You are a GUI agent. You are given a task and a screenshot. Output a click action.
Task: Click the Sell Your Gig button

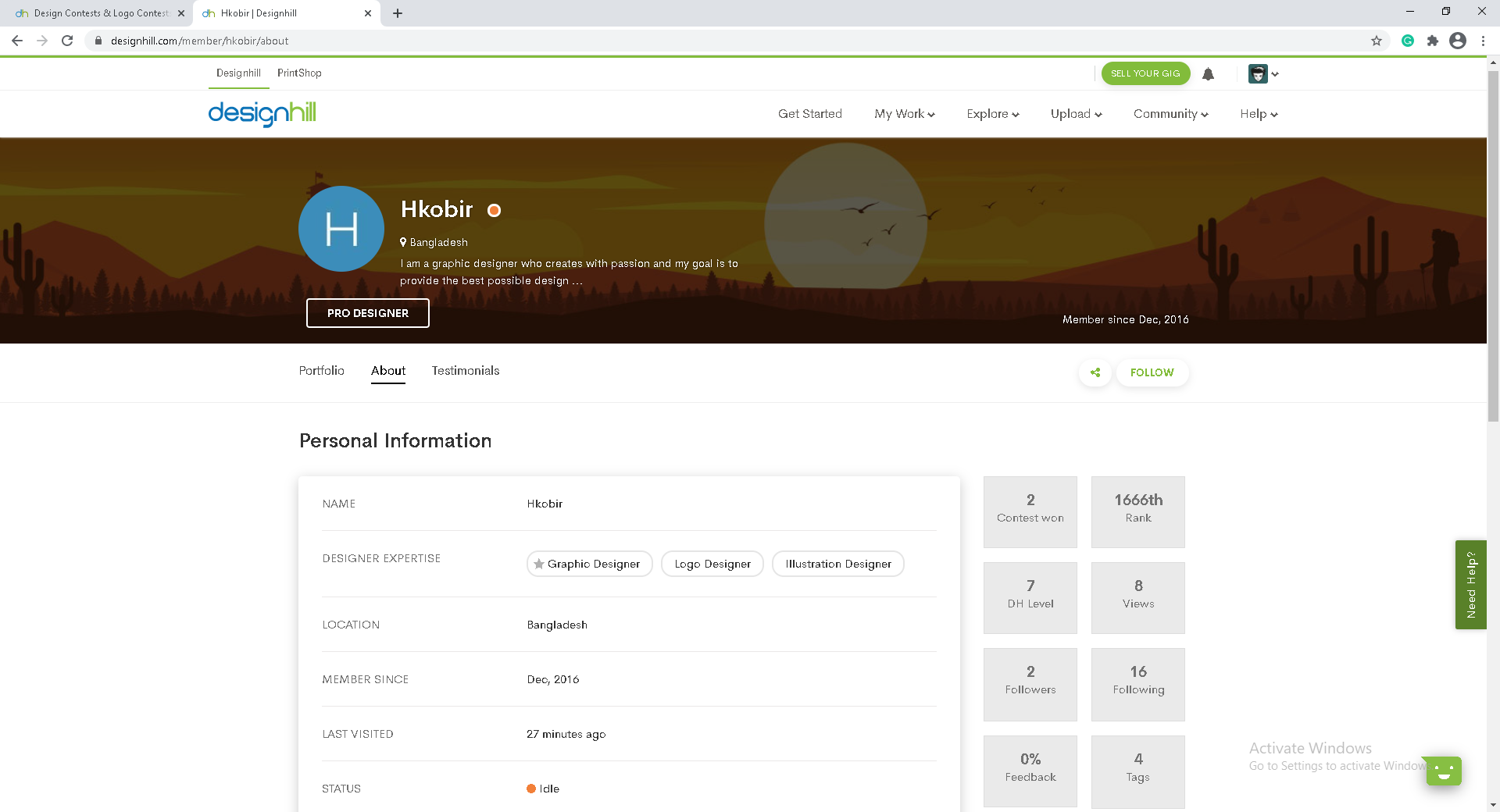click(1145, 73)
